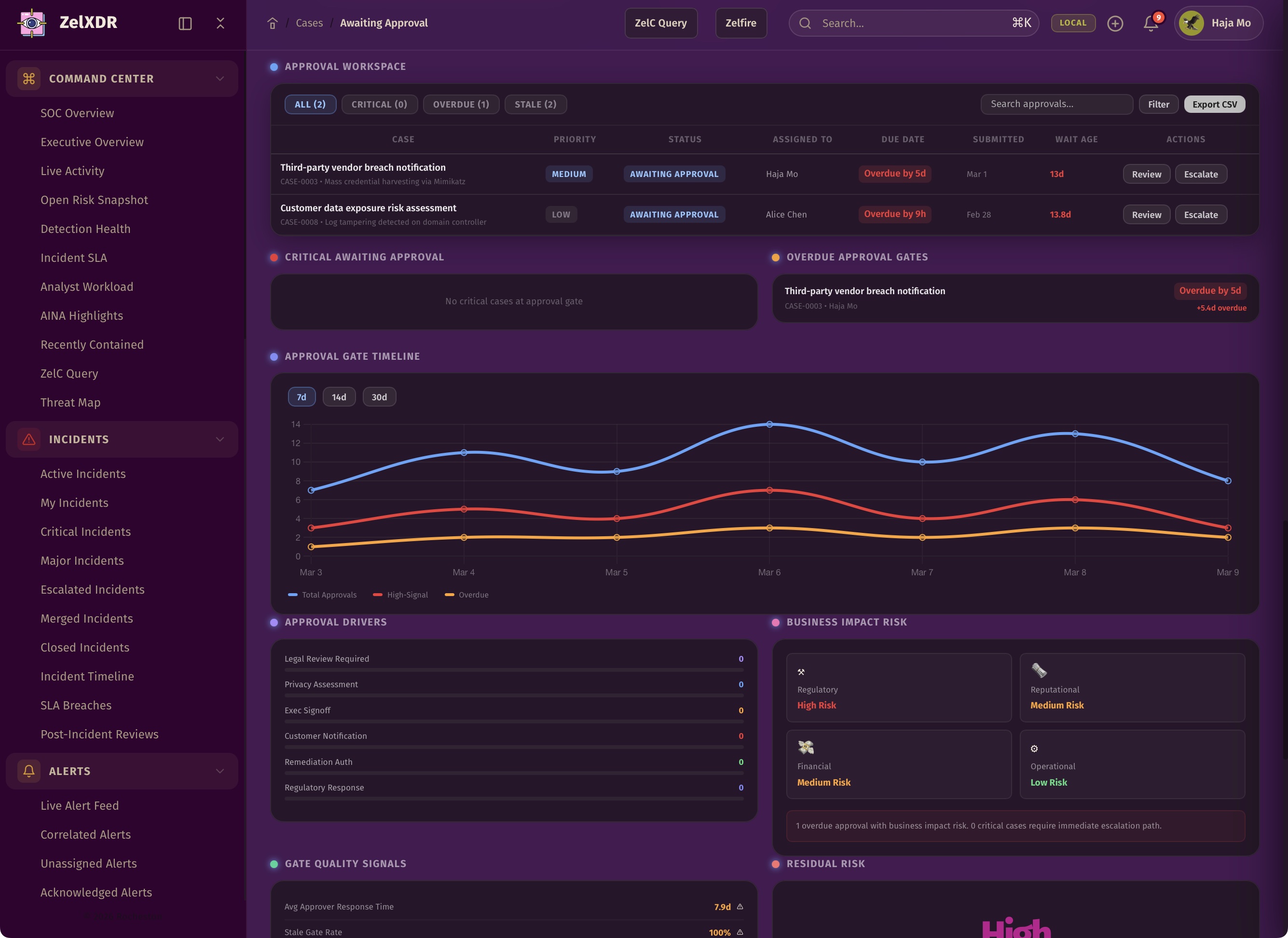Screen dimensions: 1288x938
Task: Open the Stale (2) tab
Action: (535, 105)
